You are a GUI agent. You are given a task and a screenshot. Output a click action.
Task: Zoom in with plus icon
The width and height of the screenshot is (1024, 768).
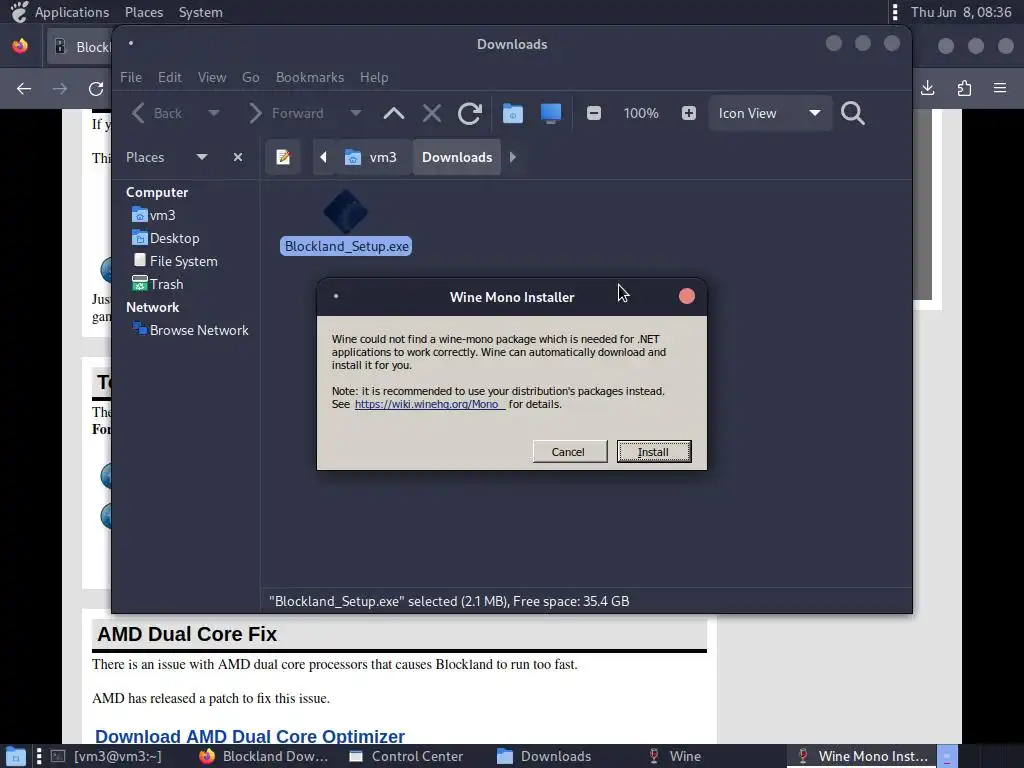[688, 113]
